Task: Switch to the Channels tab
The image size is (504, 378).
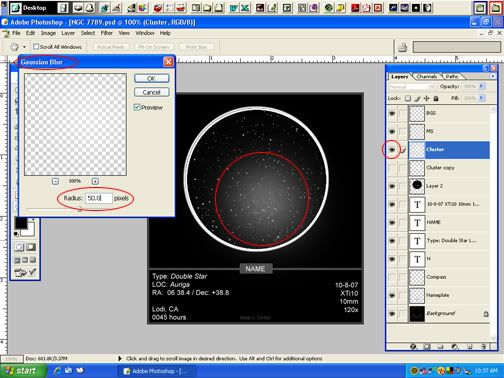Action: pos(427,76)
